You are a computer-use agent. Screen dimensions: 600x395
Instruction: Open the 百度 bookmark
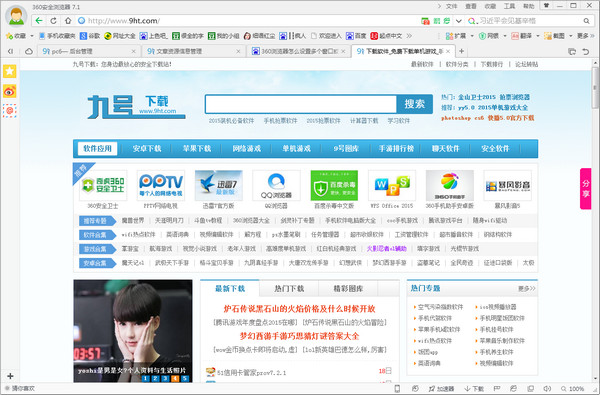356,36
